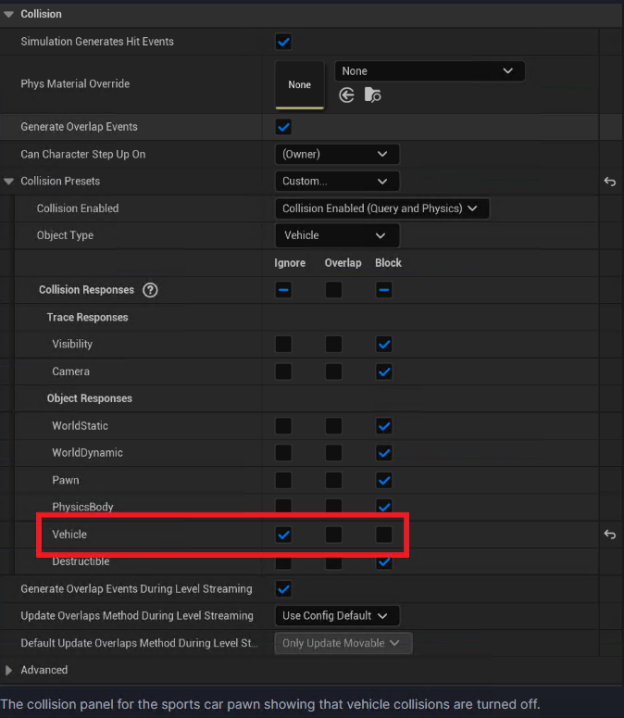The width and height of the screenshot is (624, 718).
Task: Click the Phys Material Override label
Action: click(75, 84)
